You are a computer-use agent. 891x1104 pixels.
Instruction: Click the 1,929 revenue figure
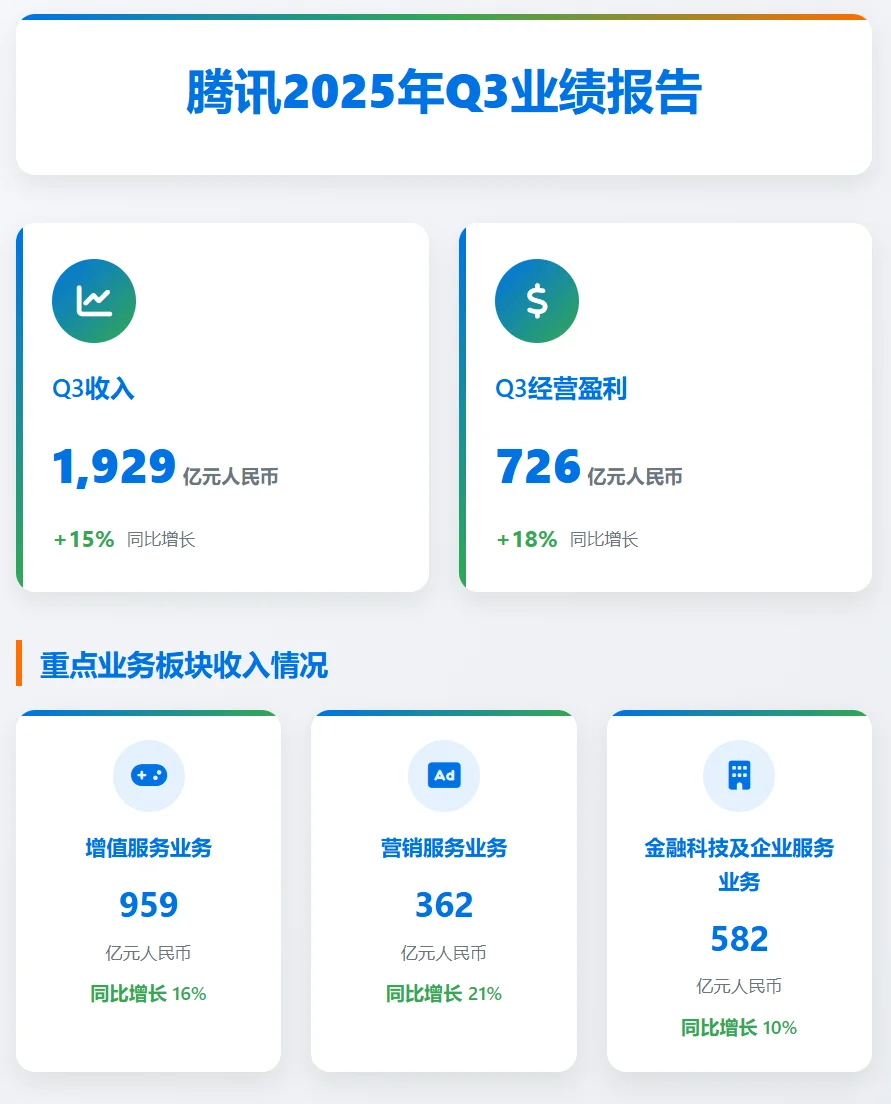(113, 467)
